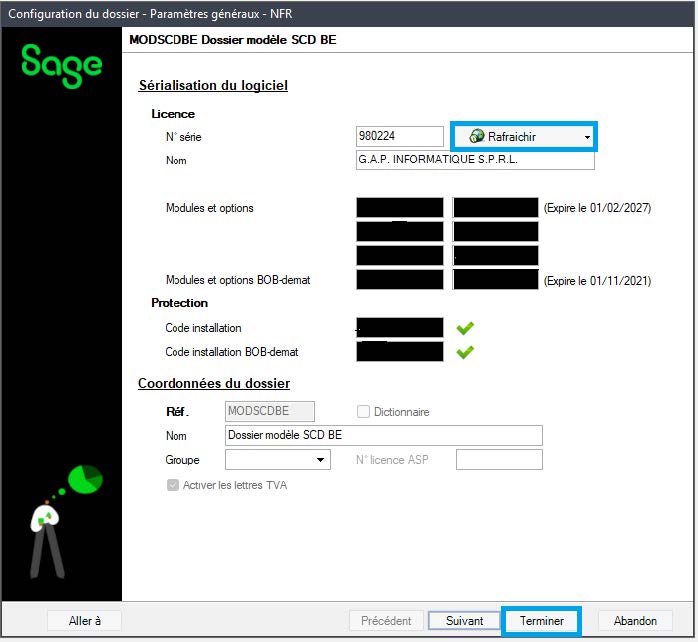Click green checkmark beside Code installation BOB-demat
This screenshot has height=642, width=698.
[465, 352]
